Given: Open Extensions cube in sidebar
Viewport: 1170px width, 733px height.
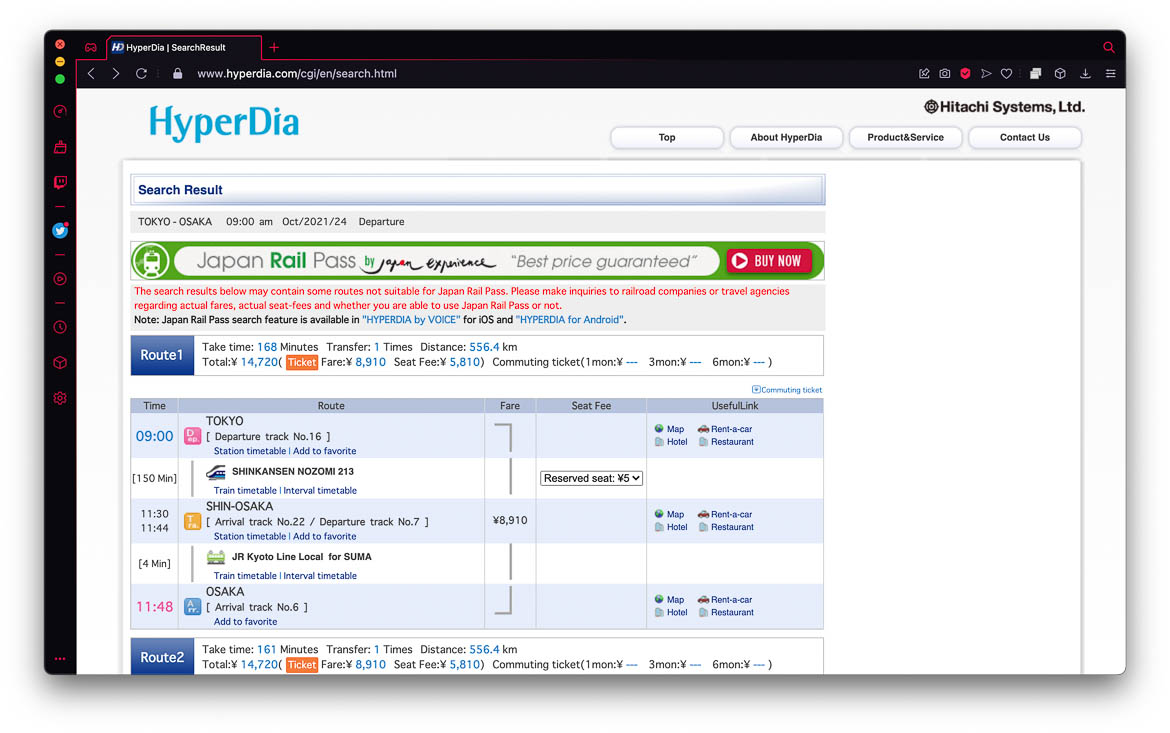Looking at the screenshot, I should coord(60,363).
